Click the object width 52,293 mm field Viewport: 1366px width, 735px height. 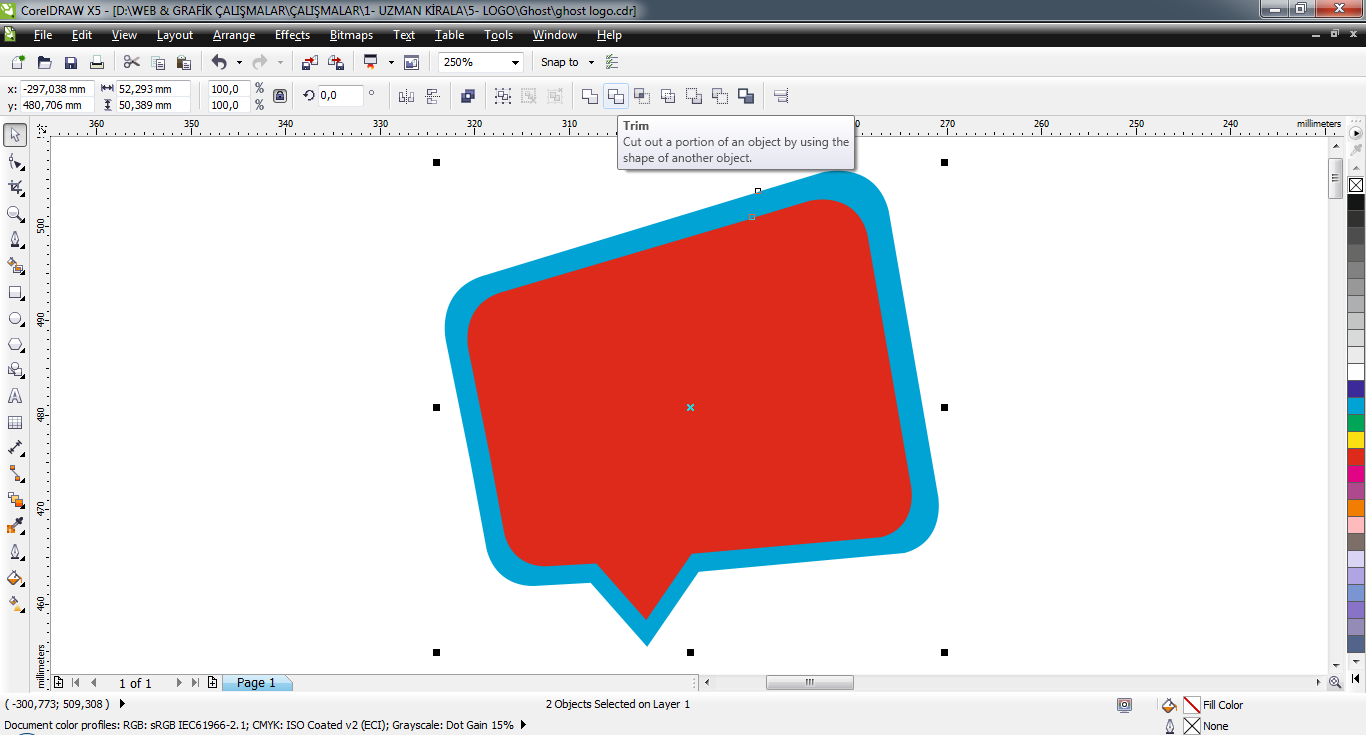[x=152, y=88]
